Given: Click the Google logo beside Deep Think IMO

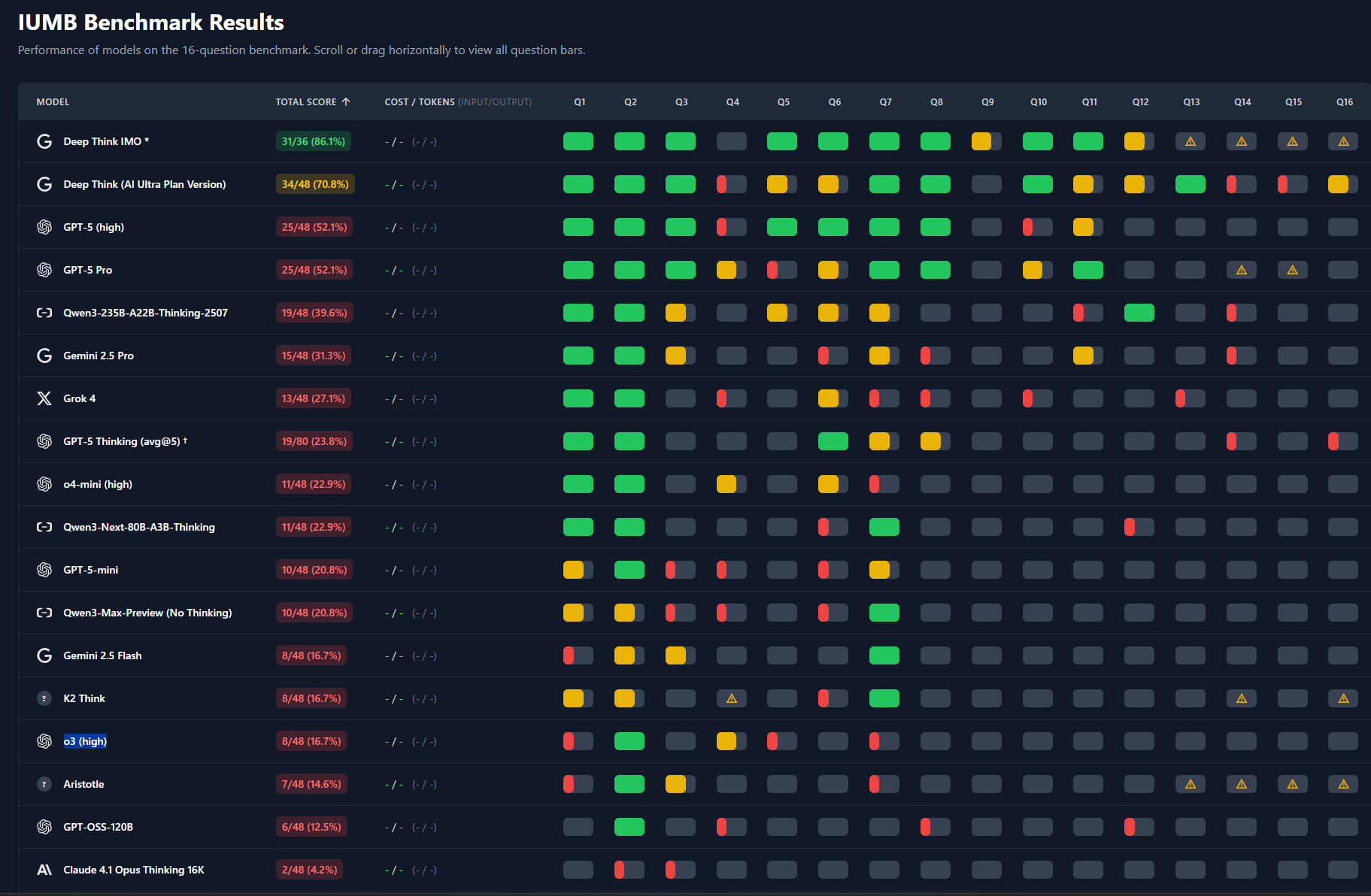Looking at the screenshot, I should tap(44, 141).
